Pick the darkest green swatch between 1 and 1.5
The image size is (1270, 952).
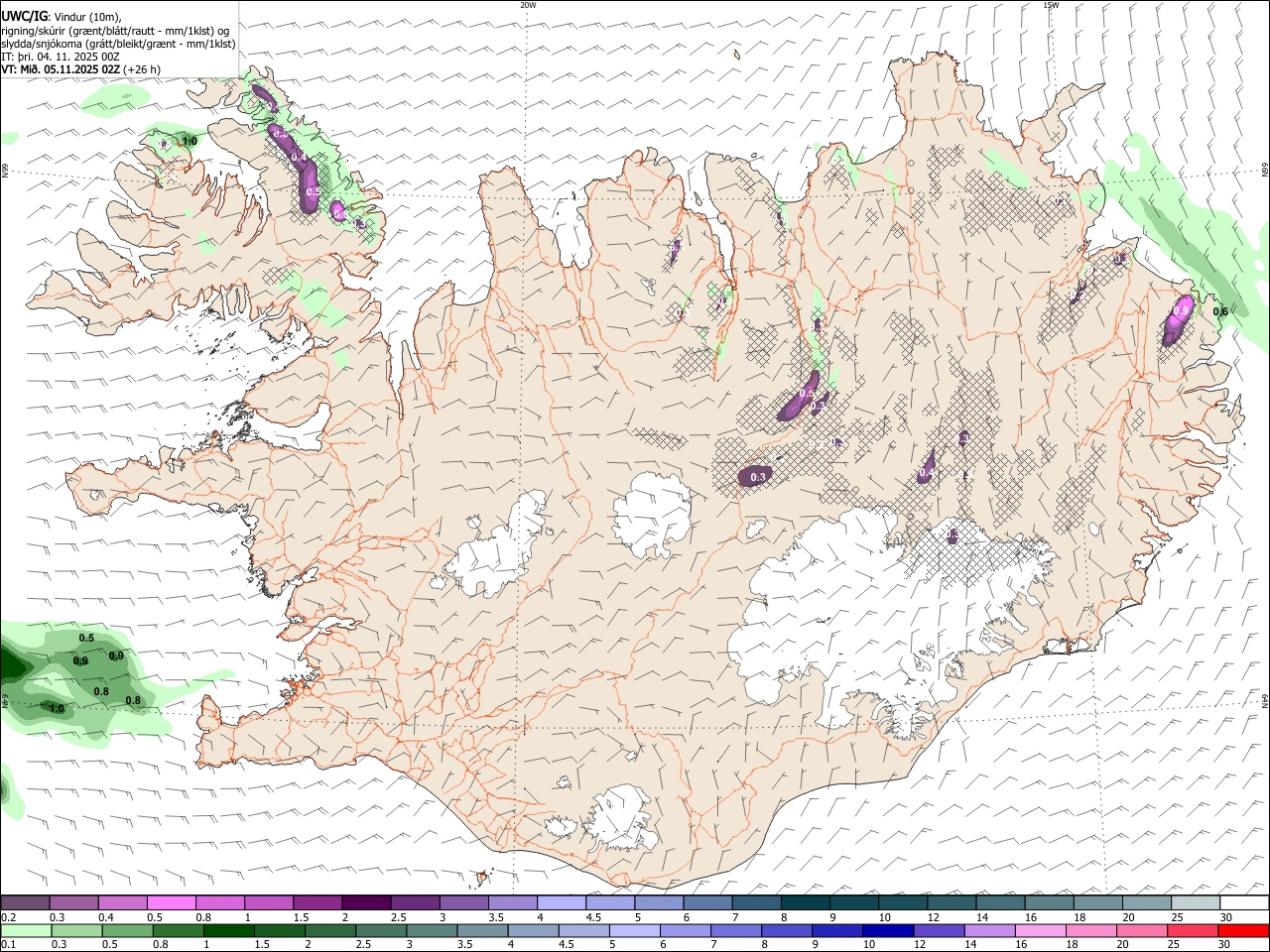click(x=229, y=931)
